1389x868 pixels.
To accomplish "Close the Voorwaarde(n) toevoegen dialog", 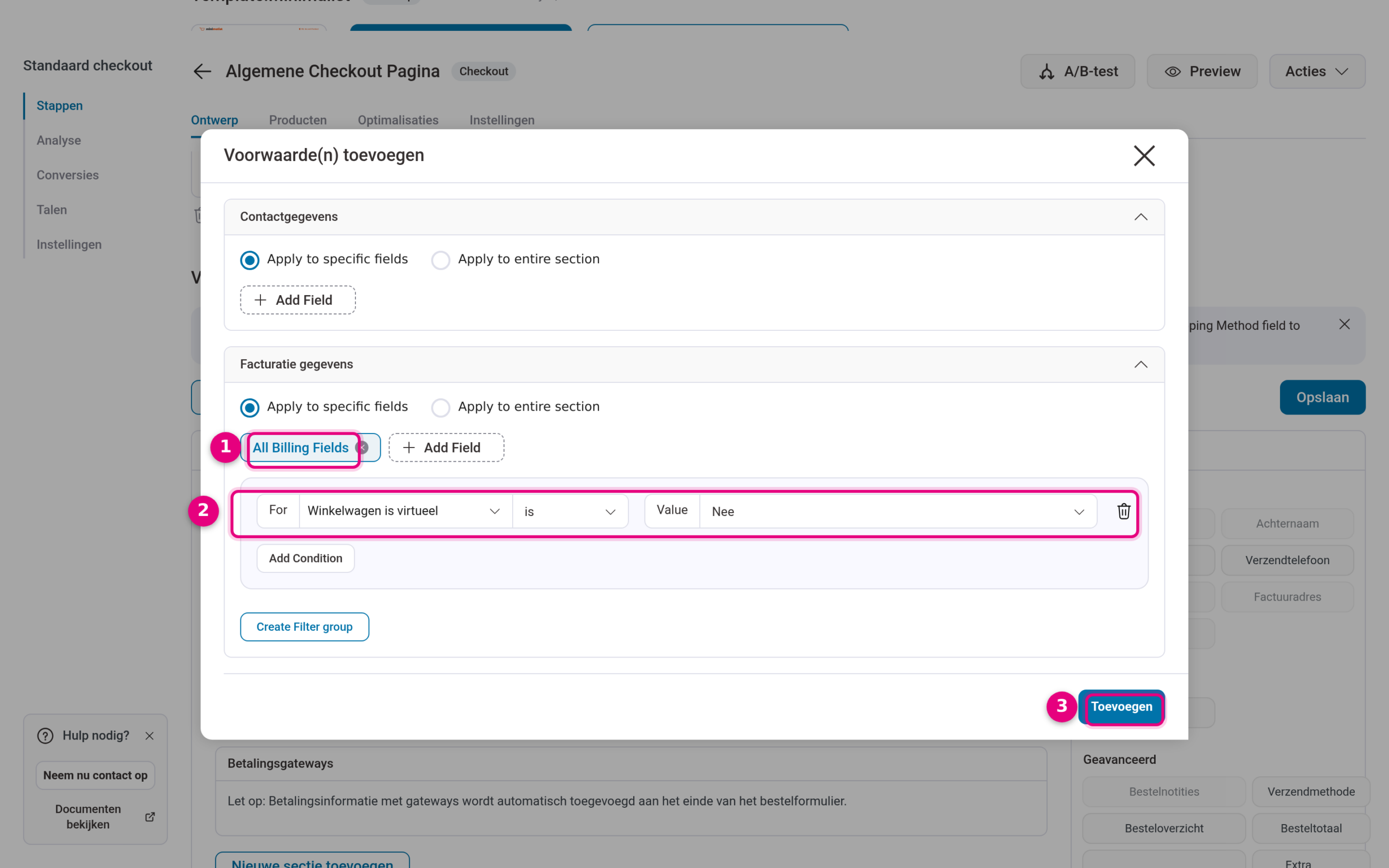I will pyautogui.click(x=1144, y=156).
